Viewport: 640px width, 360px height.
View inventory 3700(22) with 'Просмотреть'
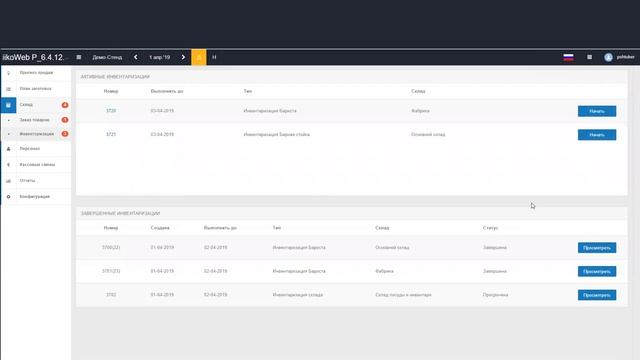[x=597, y=248]
